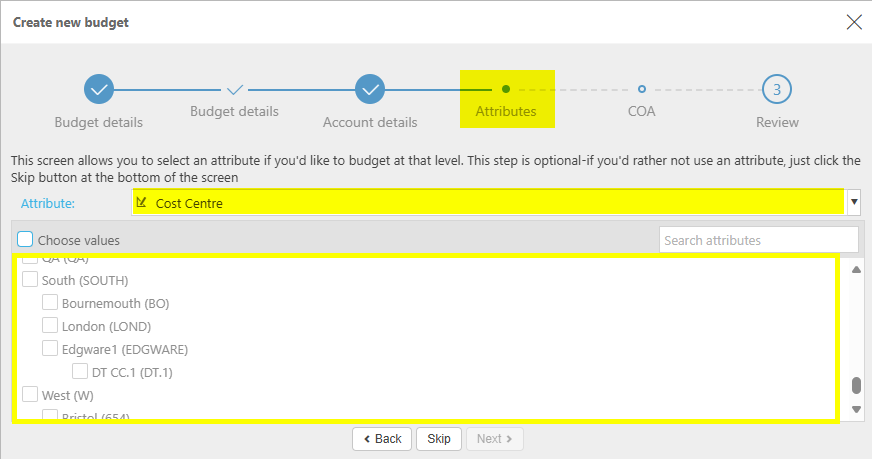Close the Create new budget dialog
Screen dimensions: 872x459
(x=853, y=22)
